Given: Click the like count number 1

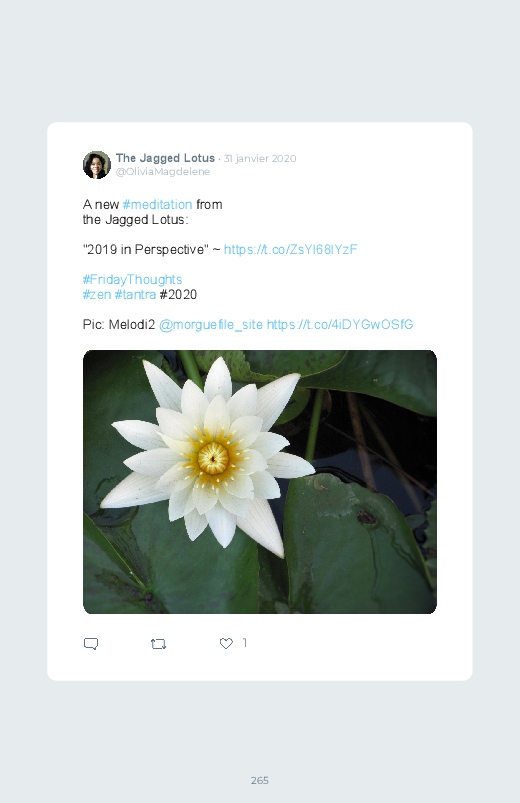Looking at the screenshot, I should (245, 643).
